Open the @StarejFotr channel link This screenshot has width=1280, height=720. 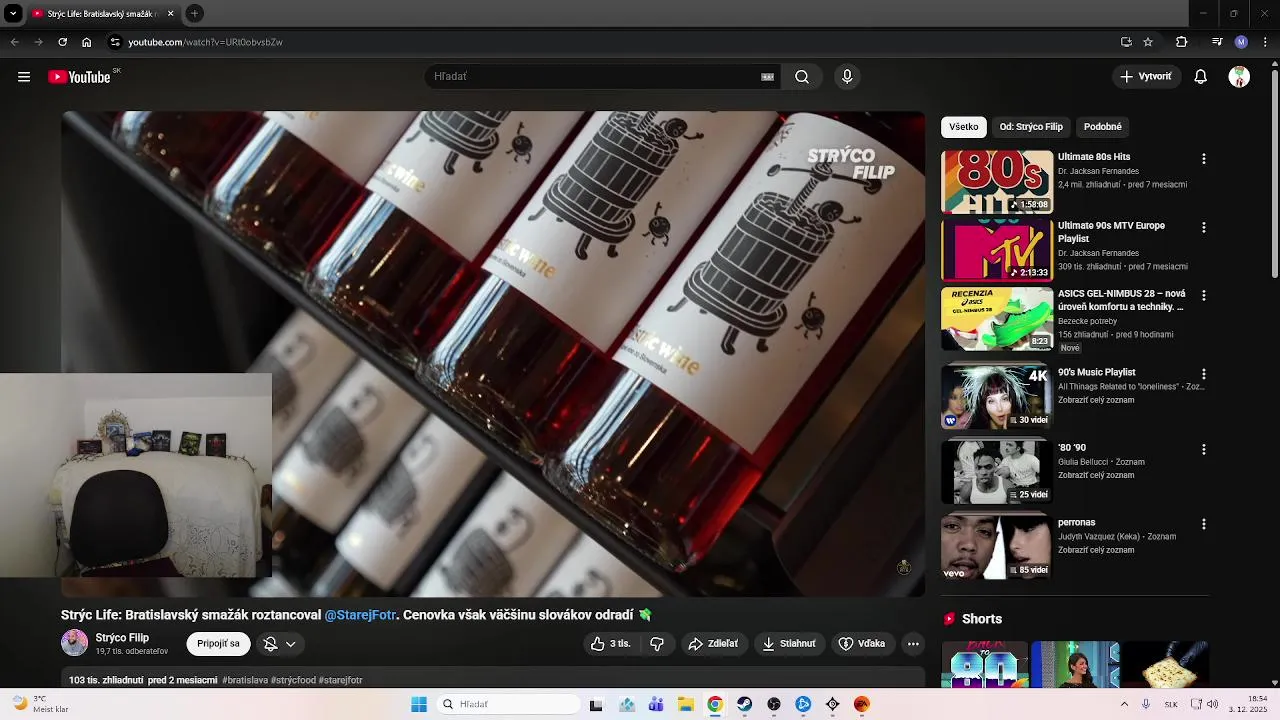(x=360, y=615)
